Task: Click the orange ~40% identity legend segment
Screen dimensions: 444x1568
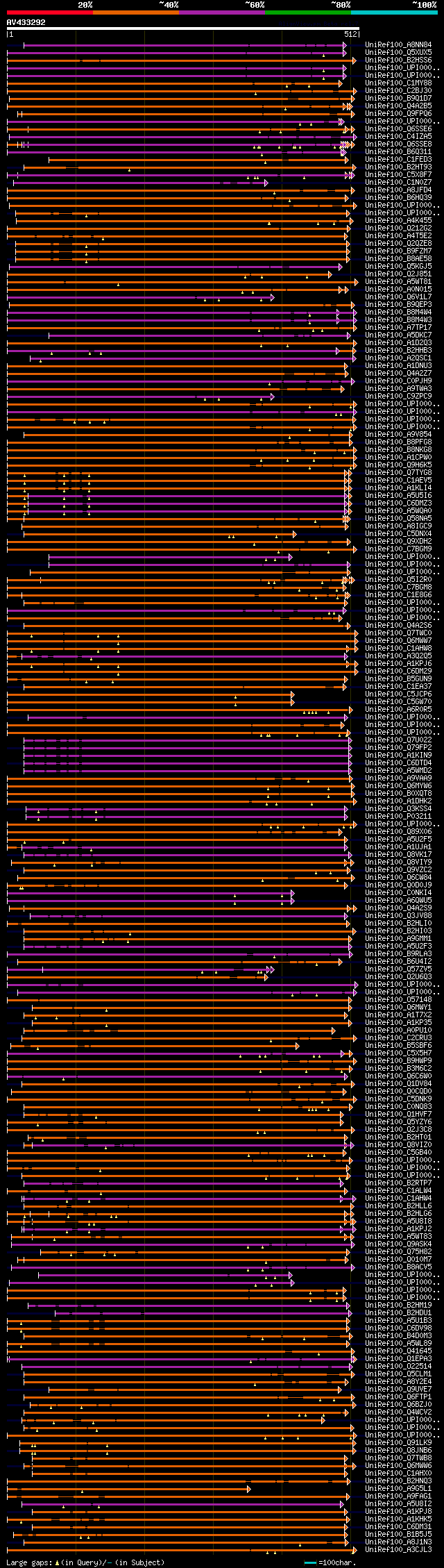Action: [135, 12]
